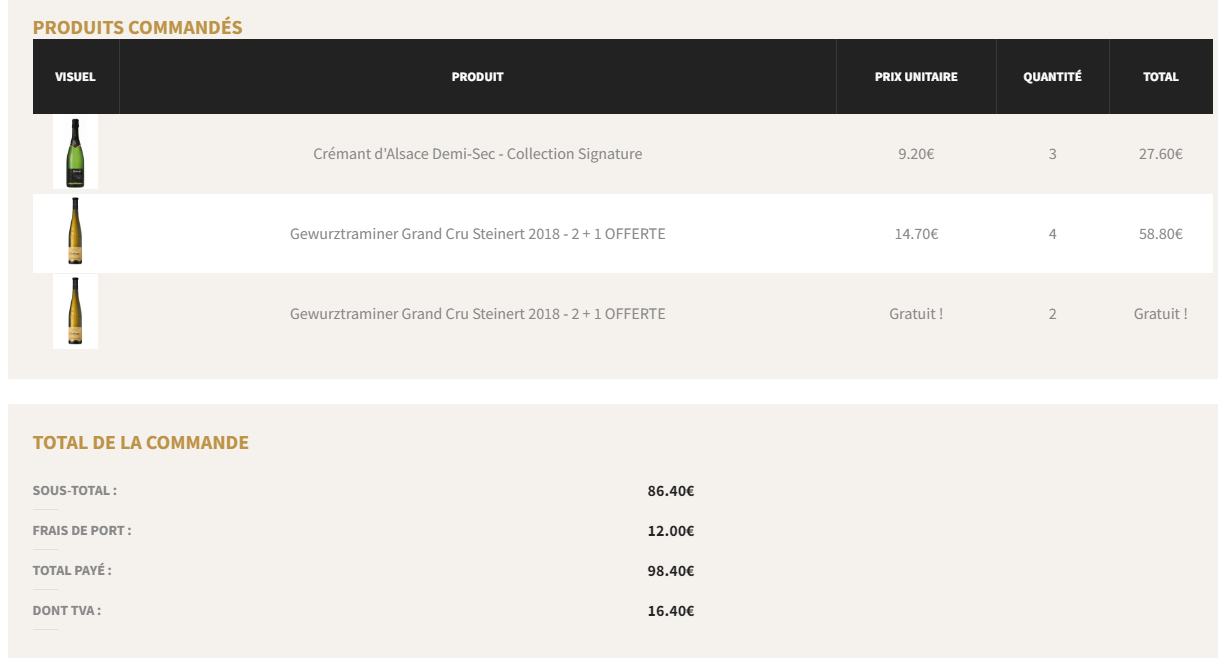Click the TOTAL column header in the table
Image resolution: width=1218 pixels, height=658 pixels.
(1161, 77)
